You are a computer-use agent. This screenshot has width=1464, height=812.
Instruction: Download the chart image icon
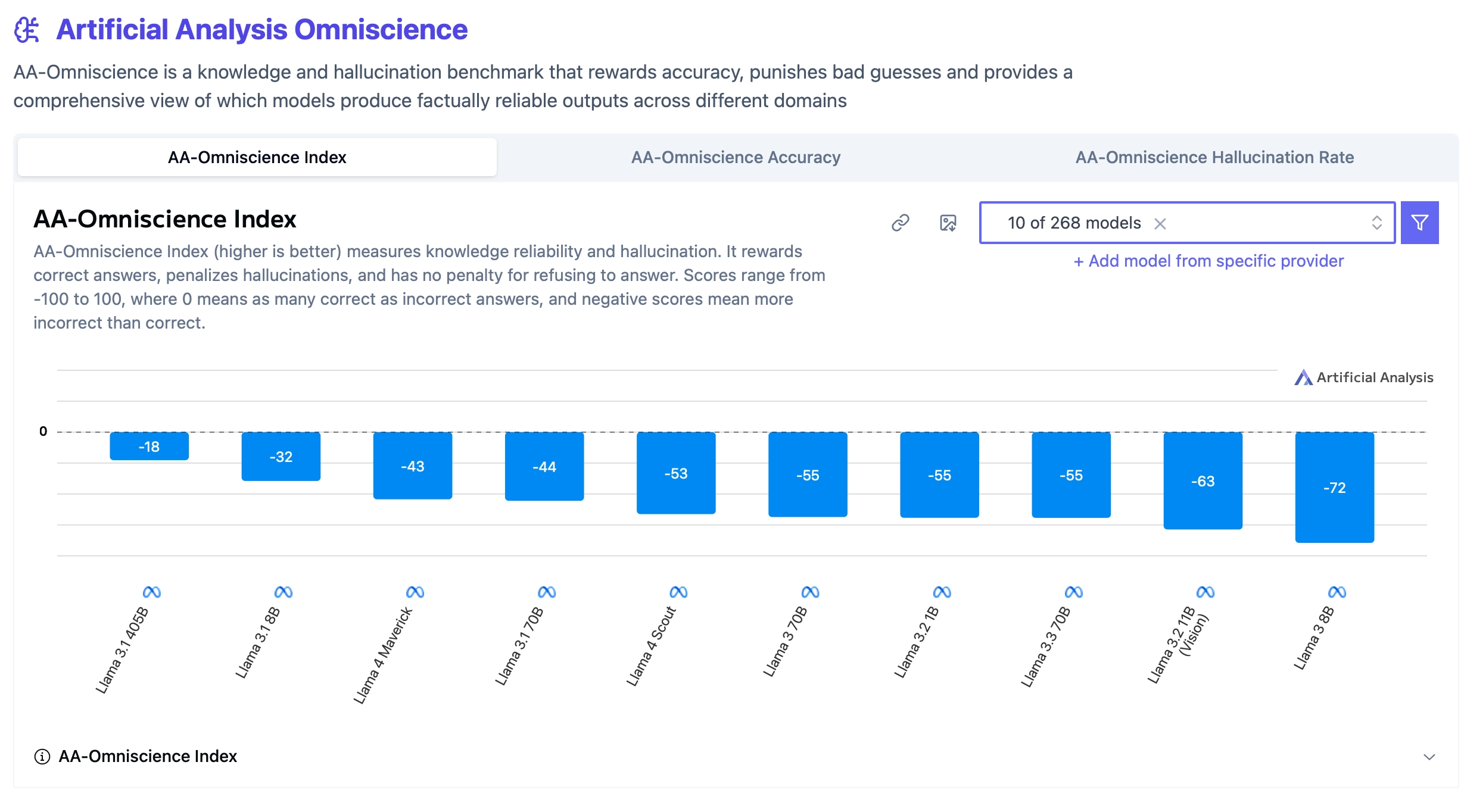(x=948, y=223)
